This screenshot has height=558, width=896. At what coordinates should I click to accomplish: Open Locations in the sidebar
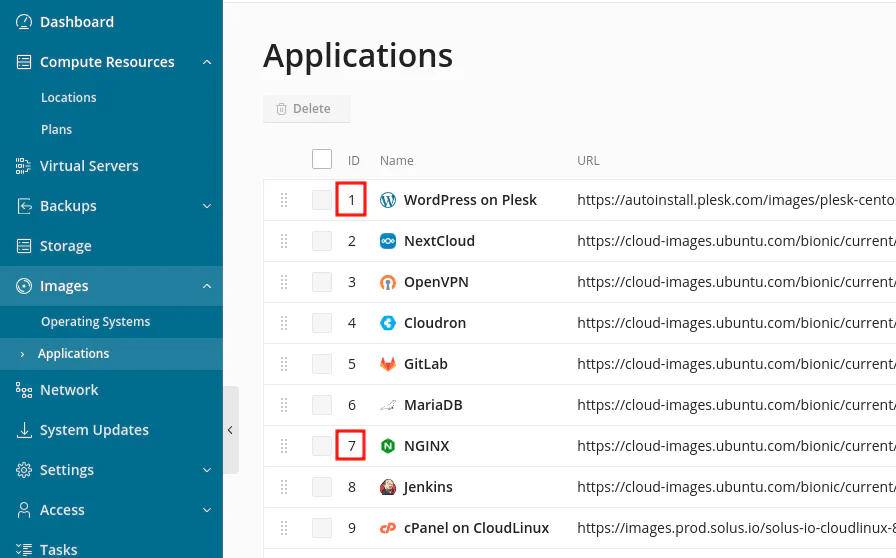69,97
